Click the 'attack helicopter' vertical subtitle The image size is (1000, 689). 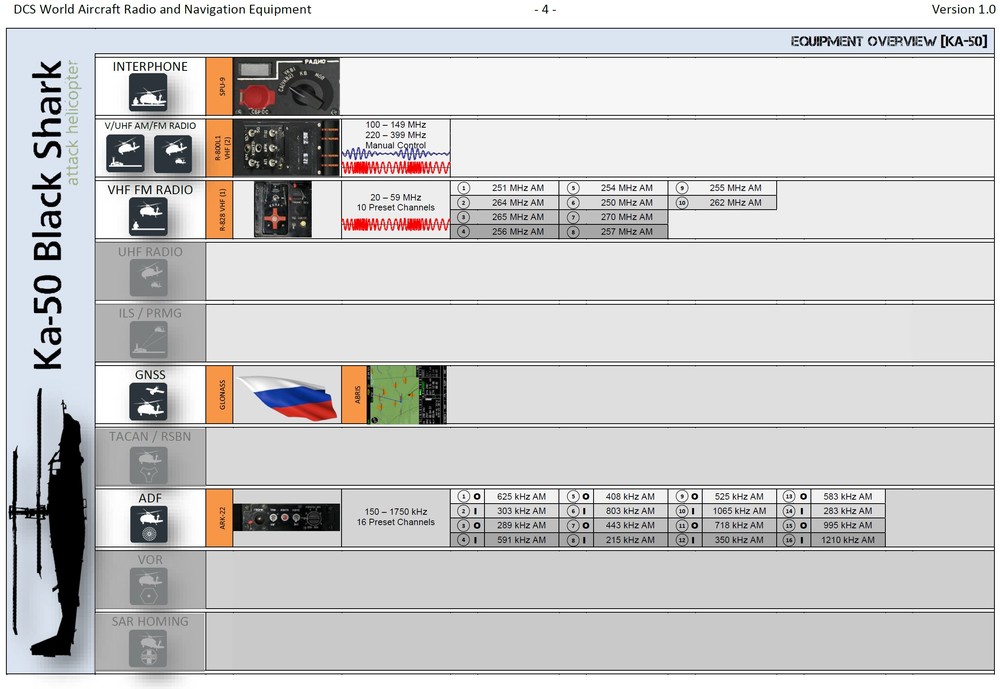pyautogui.click(x=73, y=123)
